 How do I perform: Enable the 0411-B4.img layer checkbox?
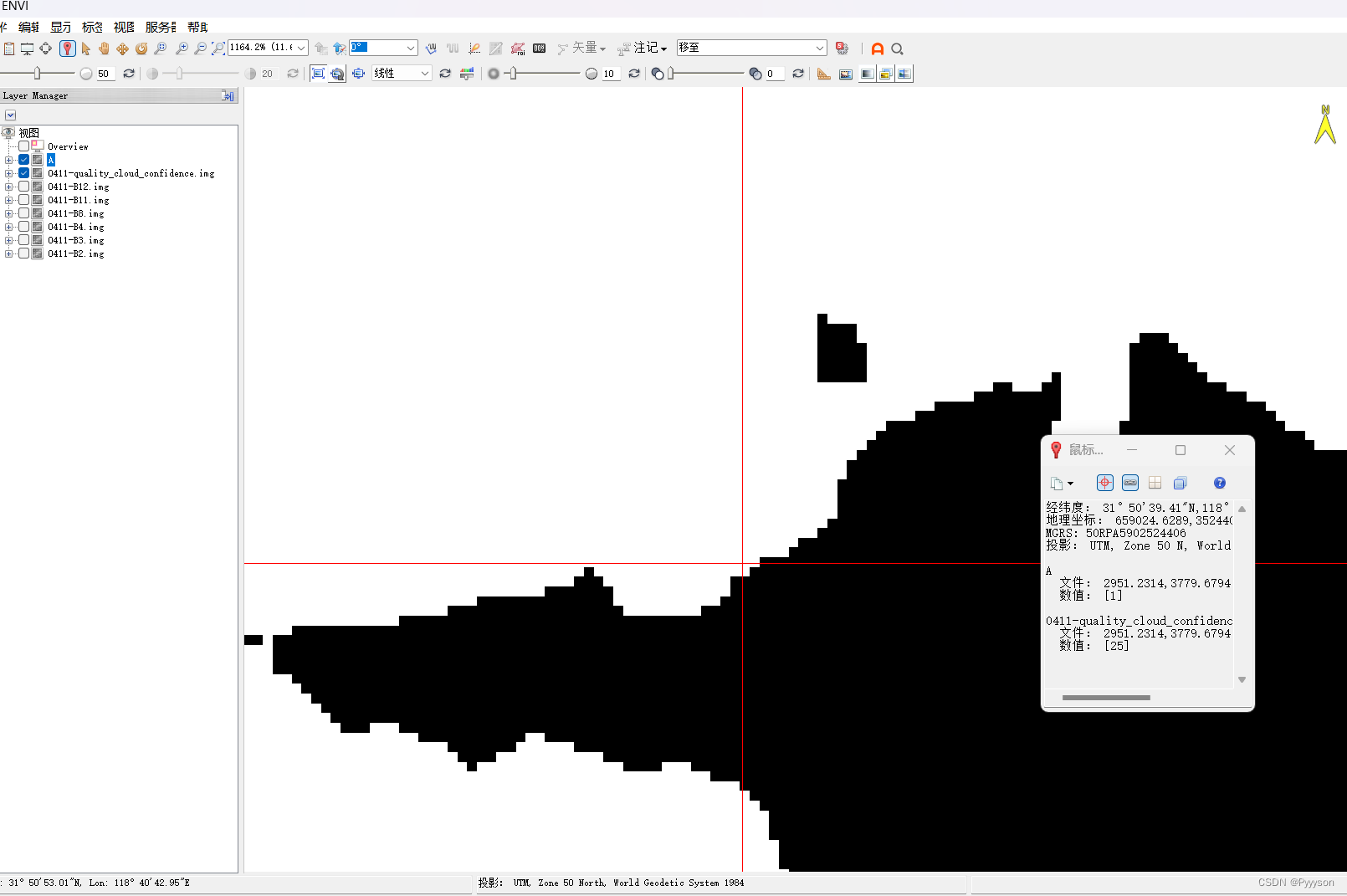pos(23,227)
